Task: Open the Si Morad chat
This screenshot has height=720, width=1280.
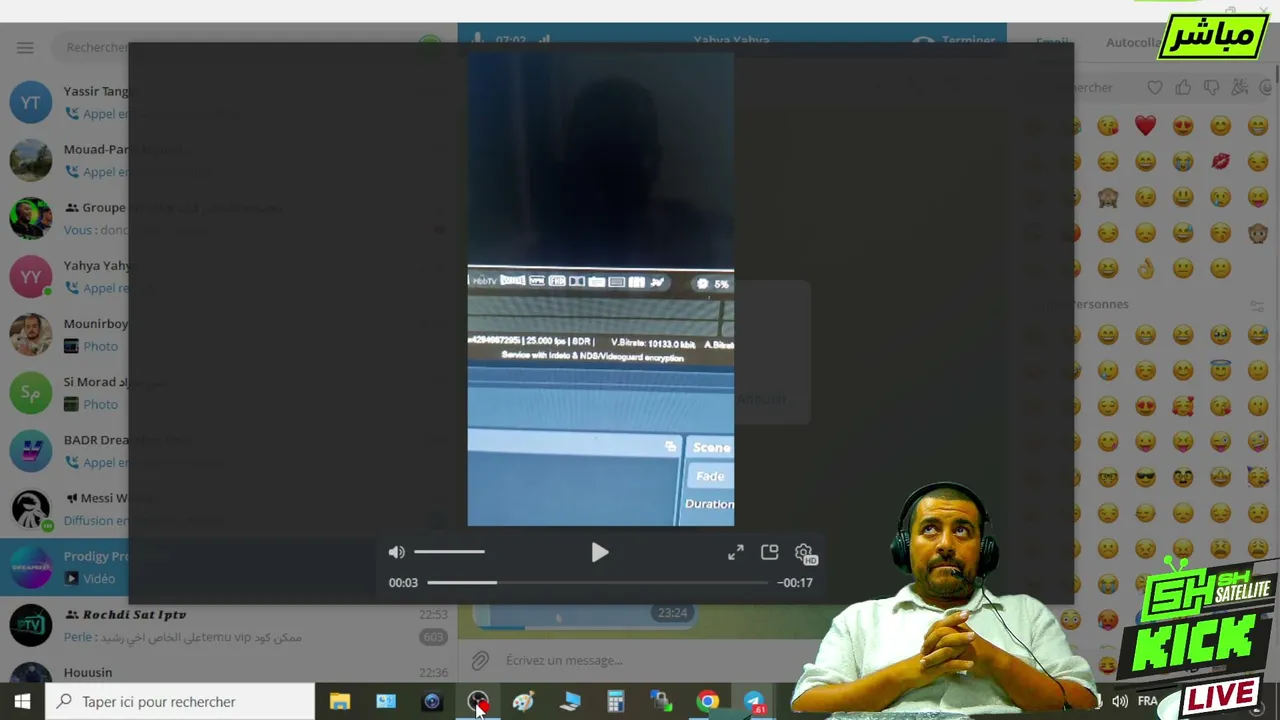Action: point(229,392)
